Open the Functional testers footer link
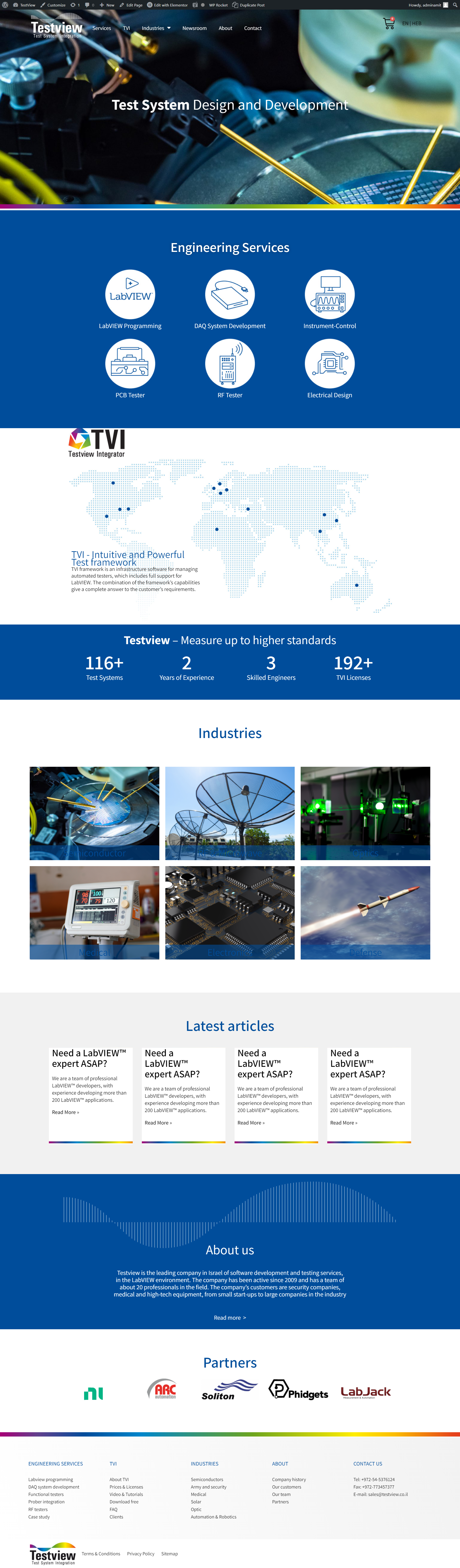This screenshot has height=1568, width=460. click(46, 1494)
